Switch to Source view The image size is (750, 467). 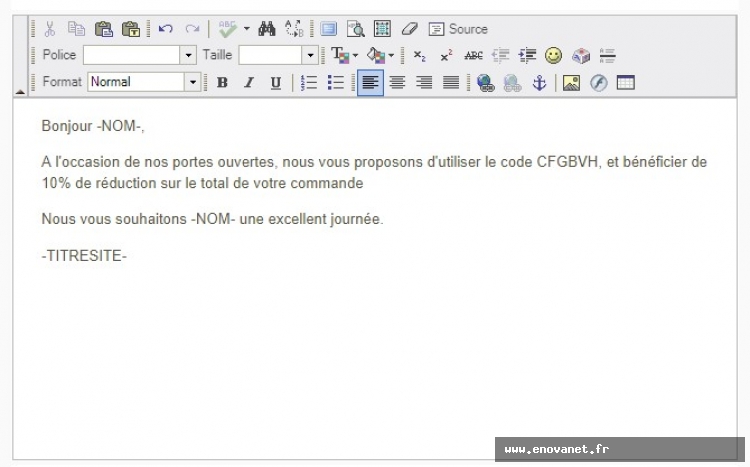(x=458, y=29)
